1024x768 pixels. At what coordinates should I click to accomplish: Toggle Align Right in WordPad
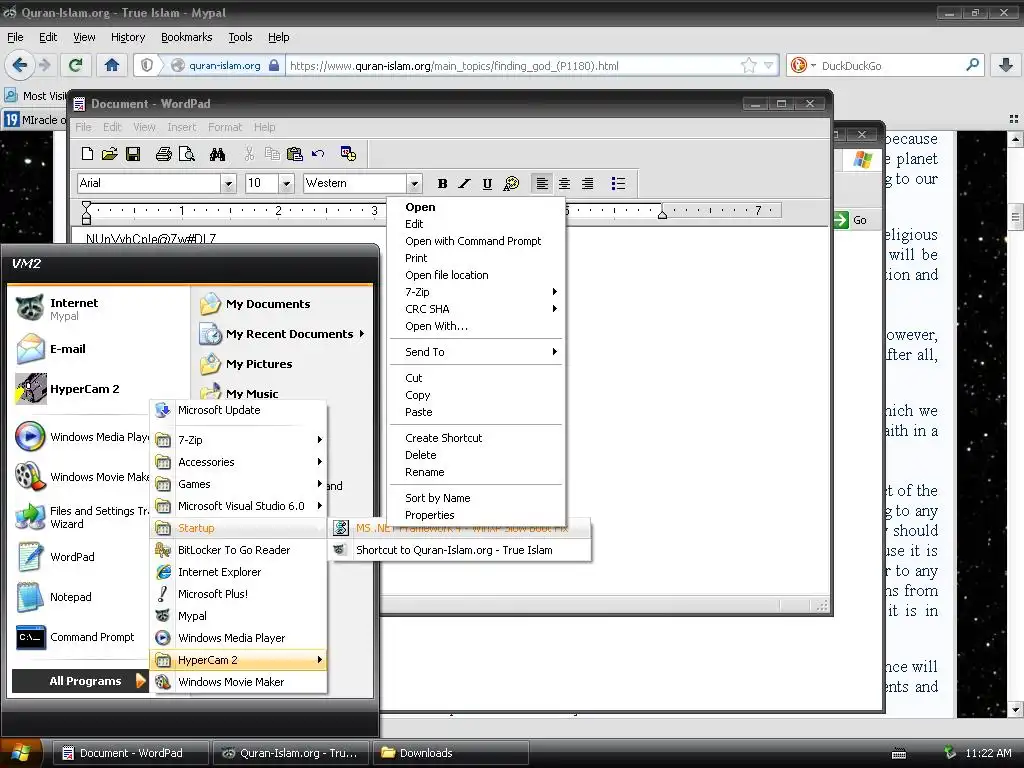coord(587,184)
